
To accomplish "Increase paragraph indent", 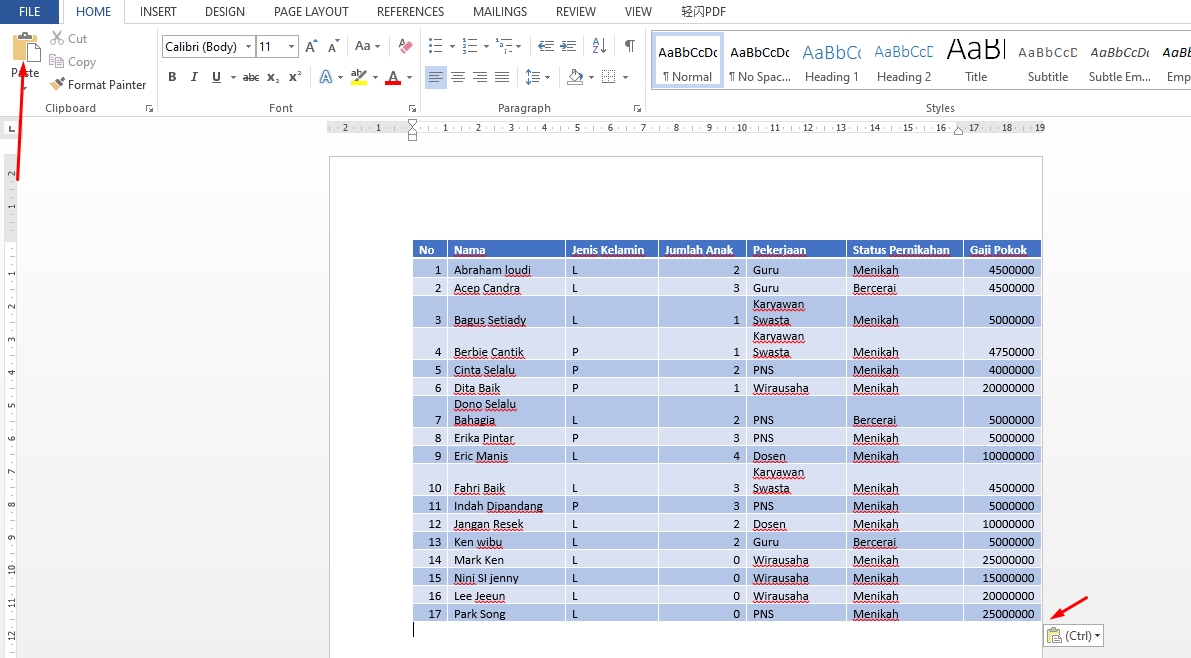I will pos(568,46).
